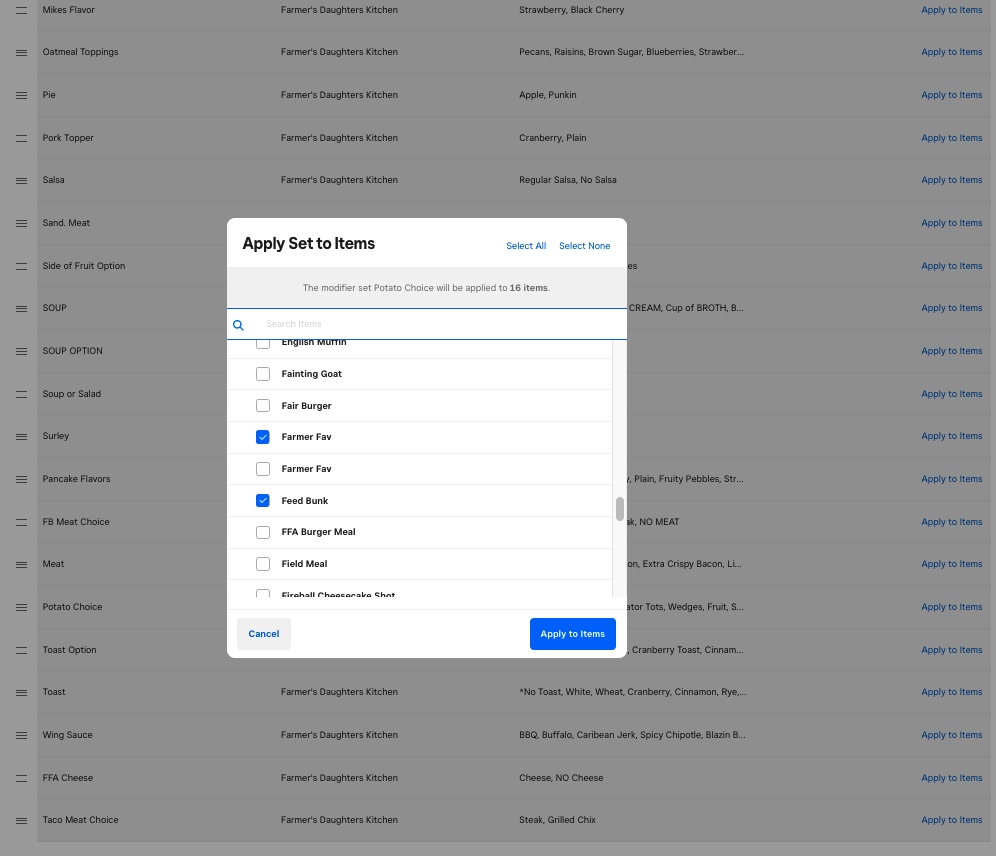
Task: Click the Taco Meat Choice reorder handle
Action: (21, 820)
